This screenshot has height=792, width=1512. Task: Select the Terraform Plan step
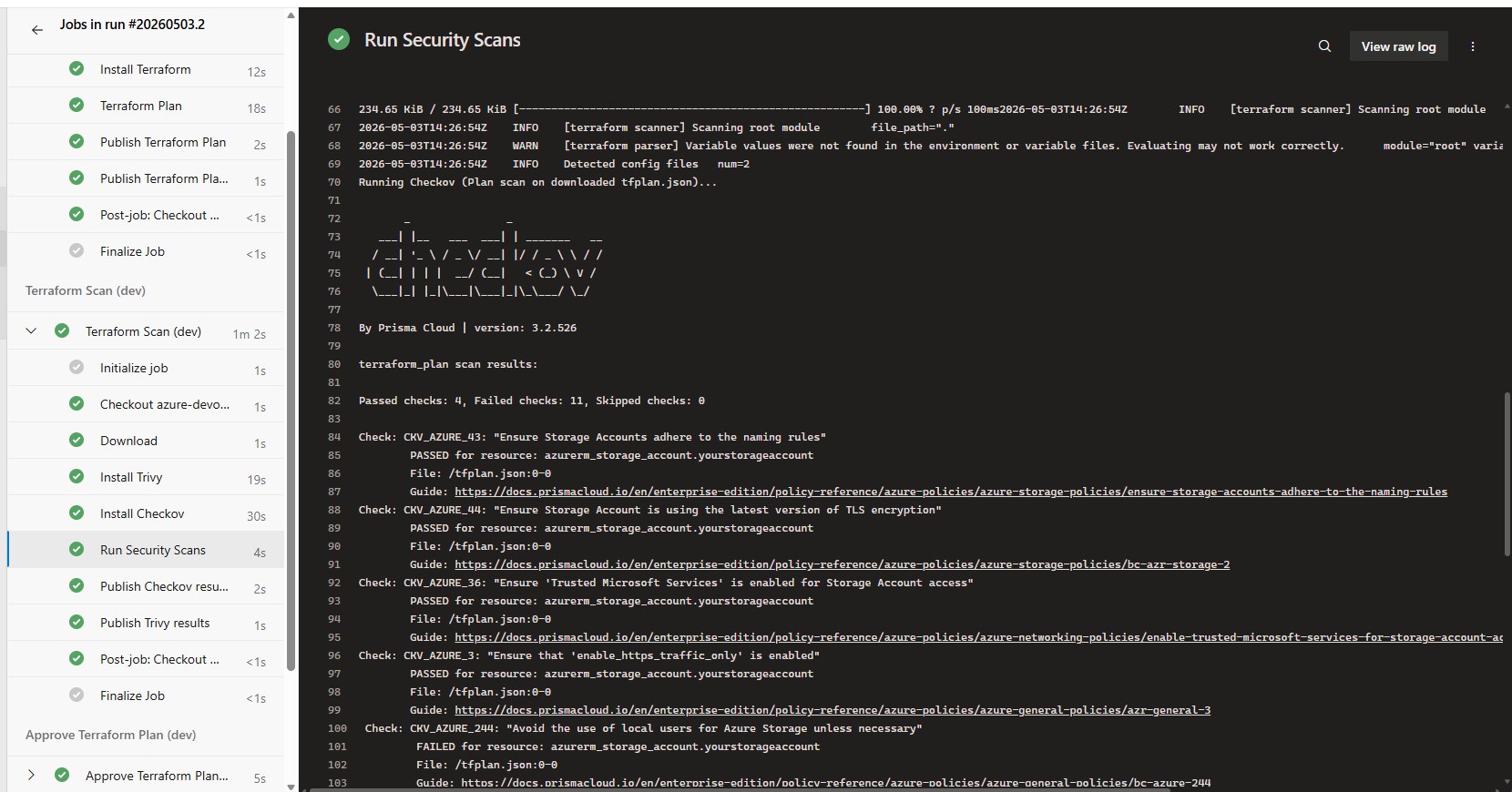[146, 106]
